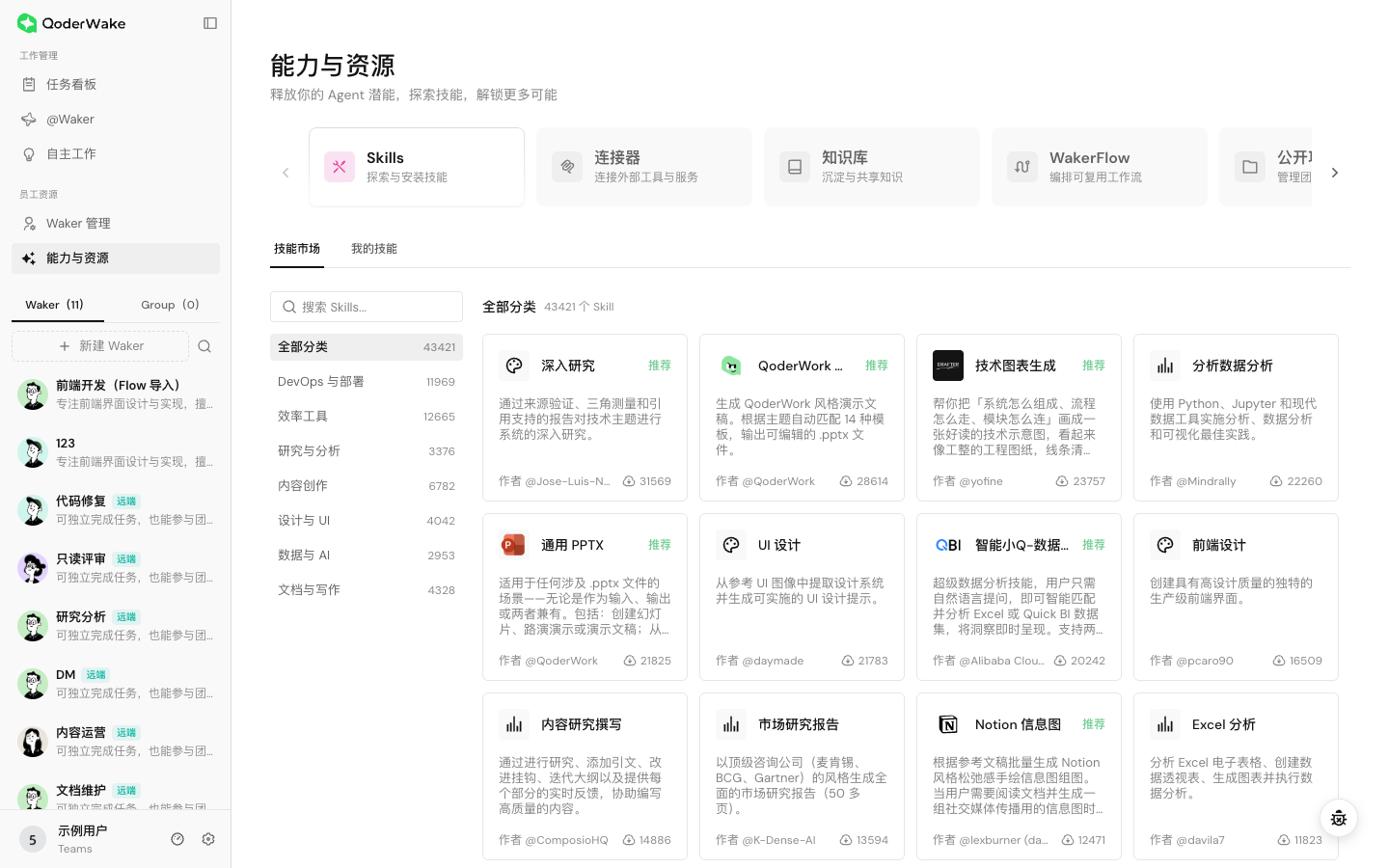Click the right carousel arrow
The width and height of the screenshot is (1389, 868).
click(1335, 173)
